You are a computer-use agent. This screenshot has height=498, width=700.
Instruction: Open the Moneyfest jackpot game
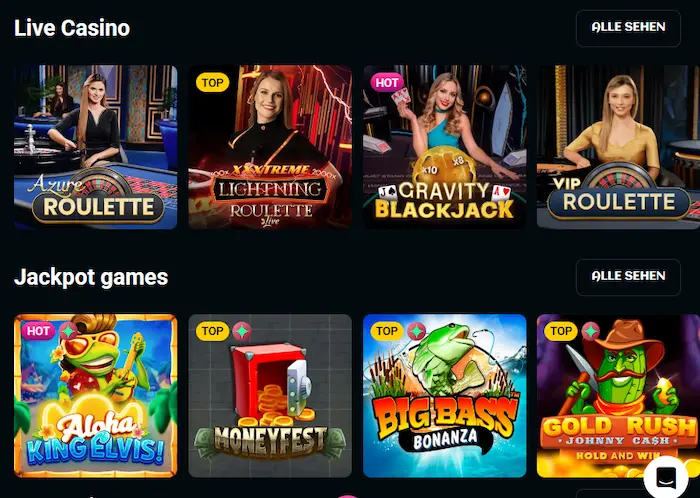(x=270, y=396)
